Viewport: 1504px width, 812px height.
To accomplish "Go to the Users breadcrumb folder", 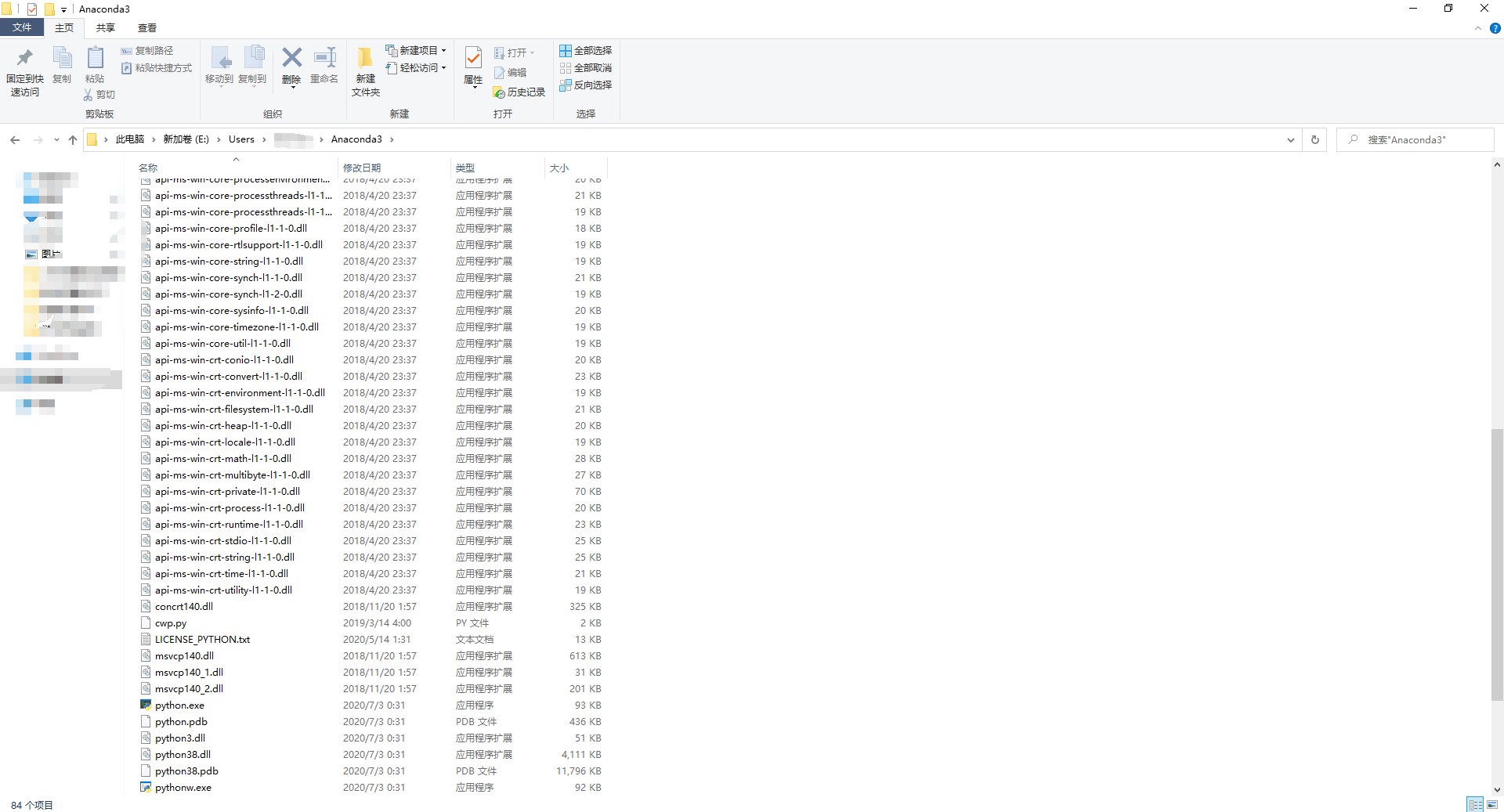I will tap(241, 139).
